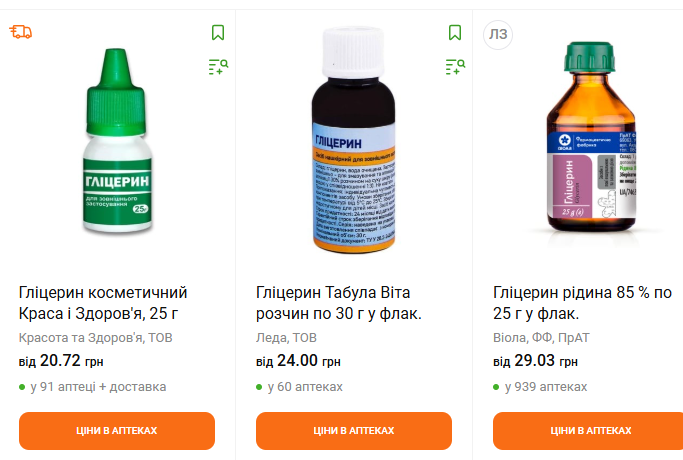The height and width of the screenshot is (460, 683).
Task: Open title Гліцерин рідина 85 % по 25 г
Action: pyautogui.click(x=582, y=303)
